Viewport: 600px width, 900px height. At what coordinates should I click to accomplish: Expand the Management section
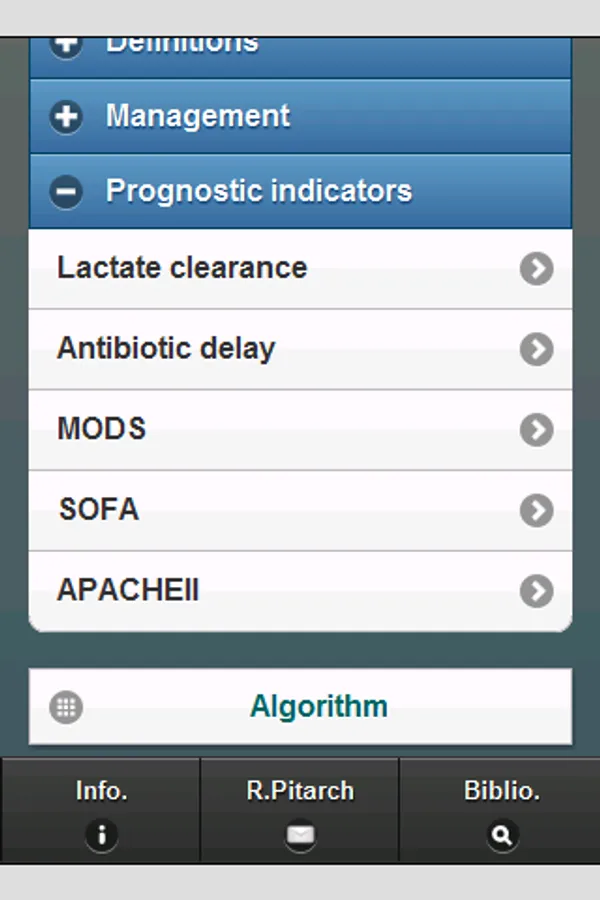tap(300, 116)
